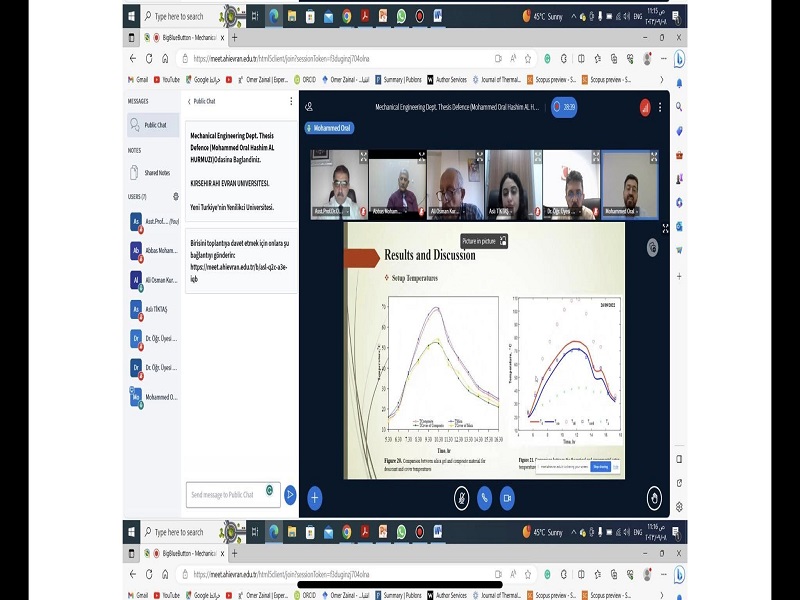Toggle the webcam share button
800x600 pixels.
point(507,497)
